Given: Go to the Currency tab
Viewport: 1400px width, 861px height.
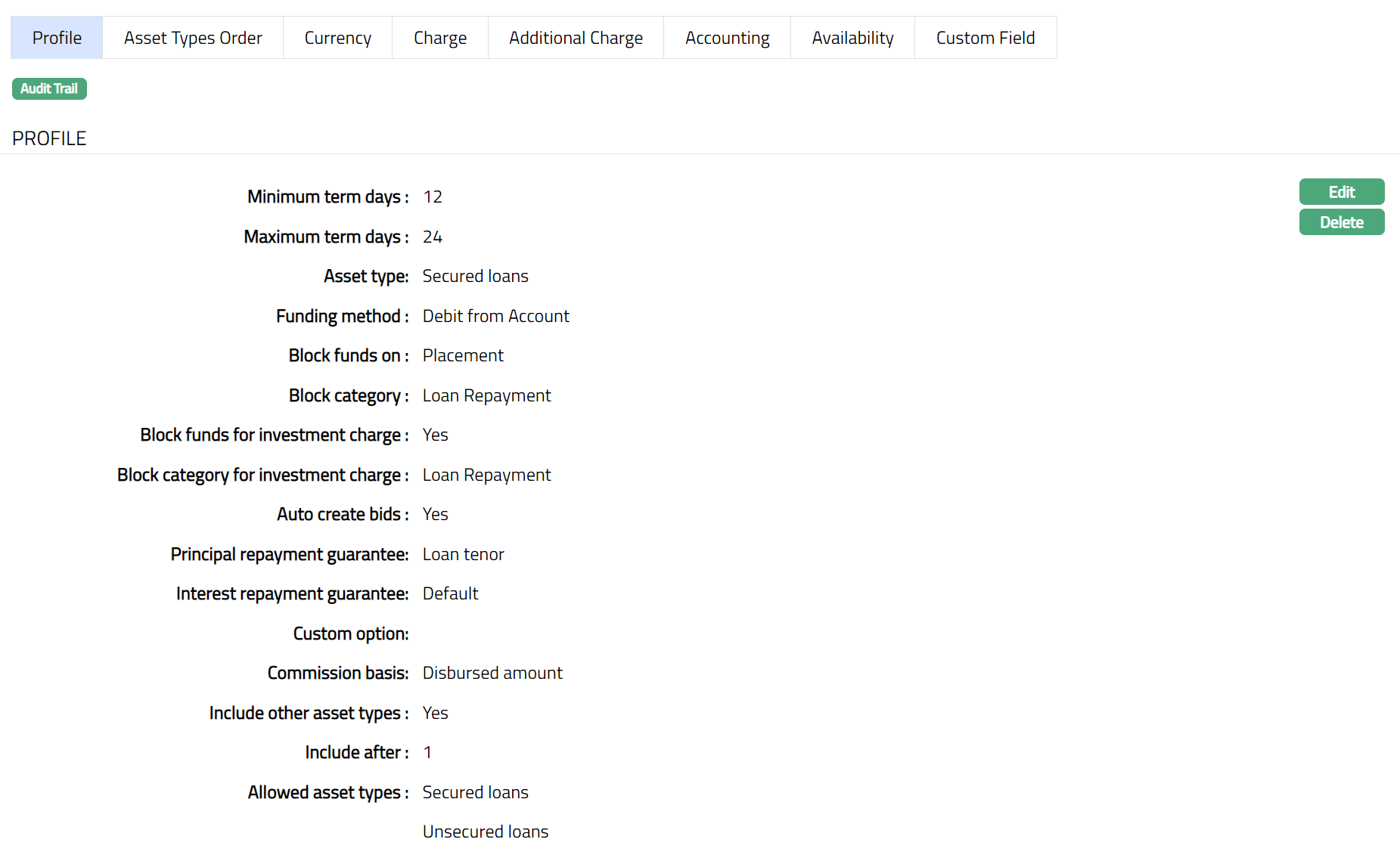Looking at the screenshot, I should (337, 38).
